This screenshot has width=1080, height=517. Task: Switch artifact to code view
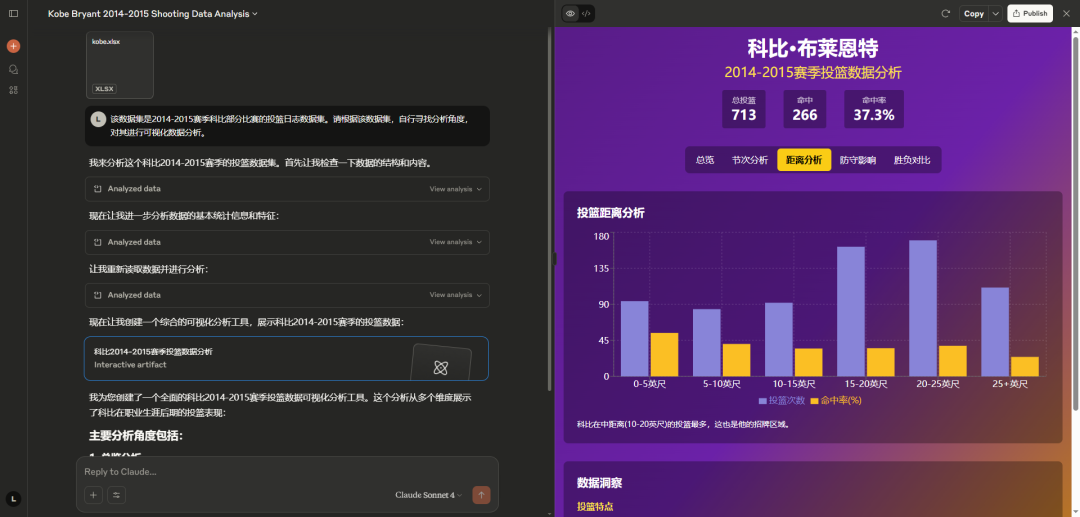coord(586,13)
